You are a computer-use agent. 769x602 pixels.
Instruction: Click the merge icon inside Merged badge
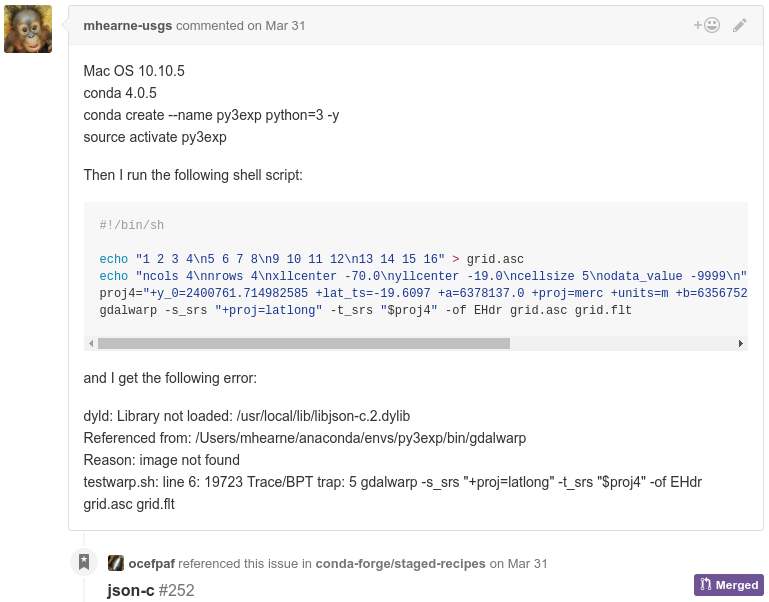coord(706,584)
